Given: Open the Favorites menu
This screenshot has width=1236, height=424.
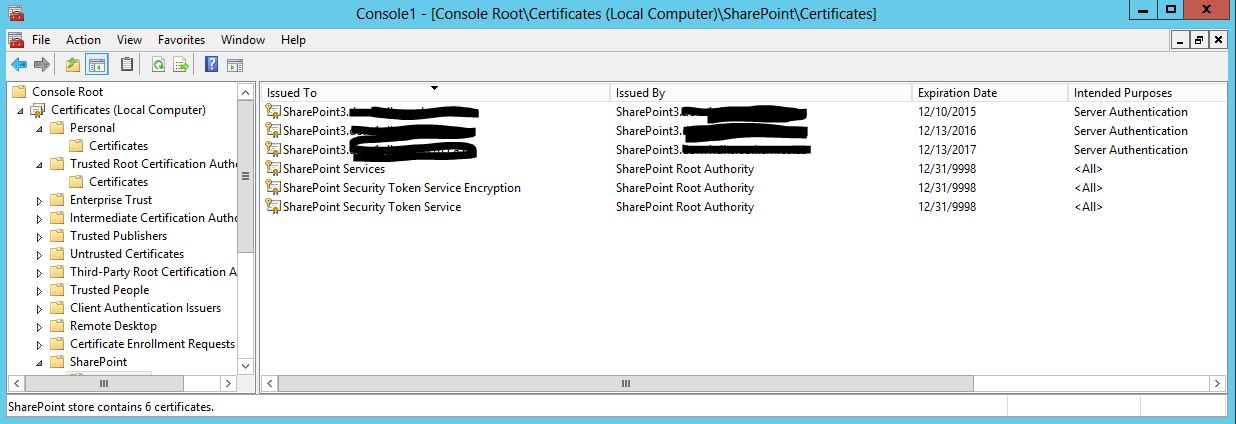Looking at the screenshot, I should 181,40.
